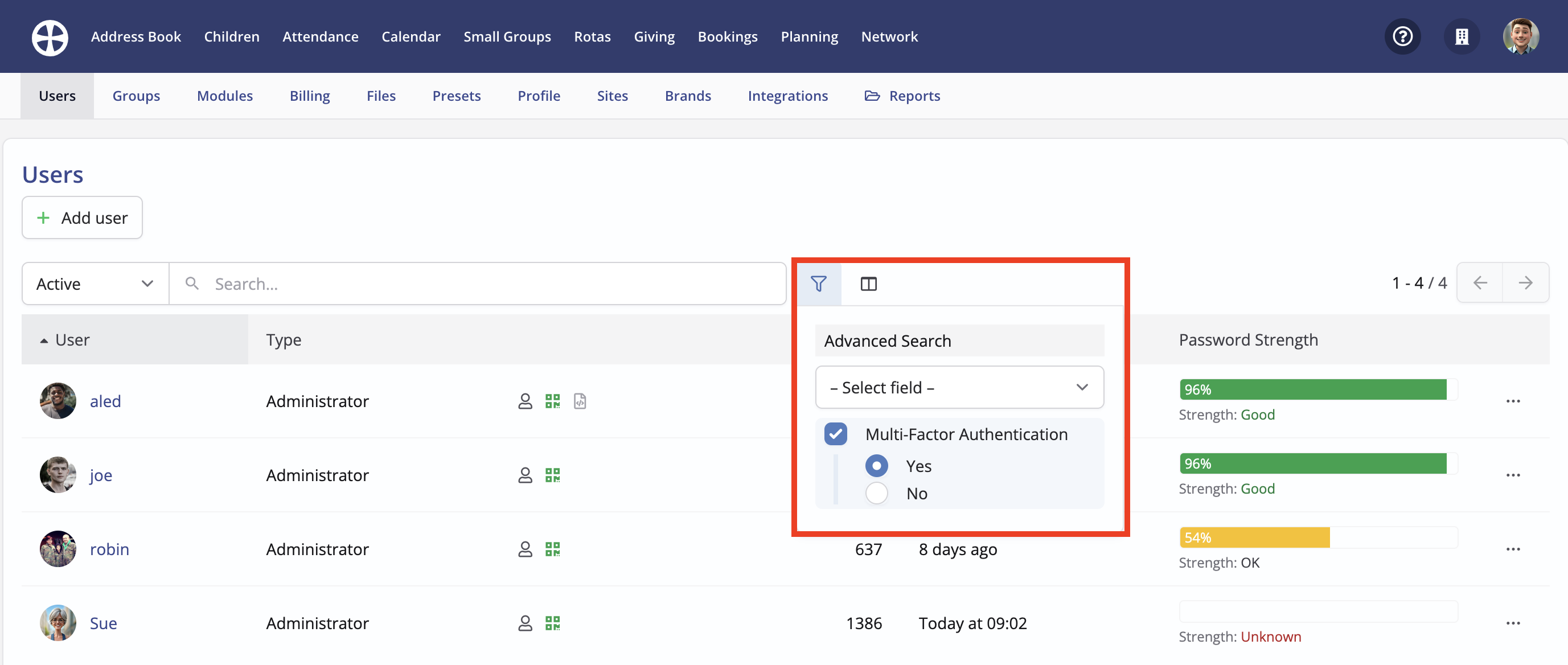Open the filter panel icon
Screen dimensions: 1568x665
click(x=819, y=284)
